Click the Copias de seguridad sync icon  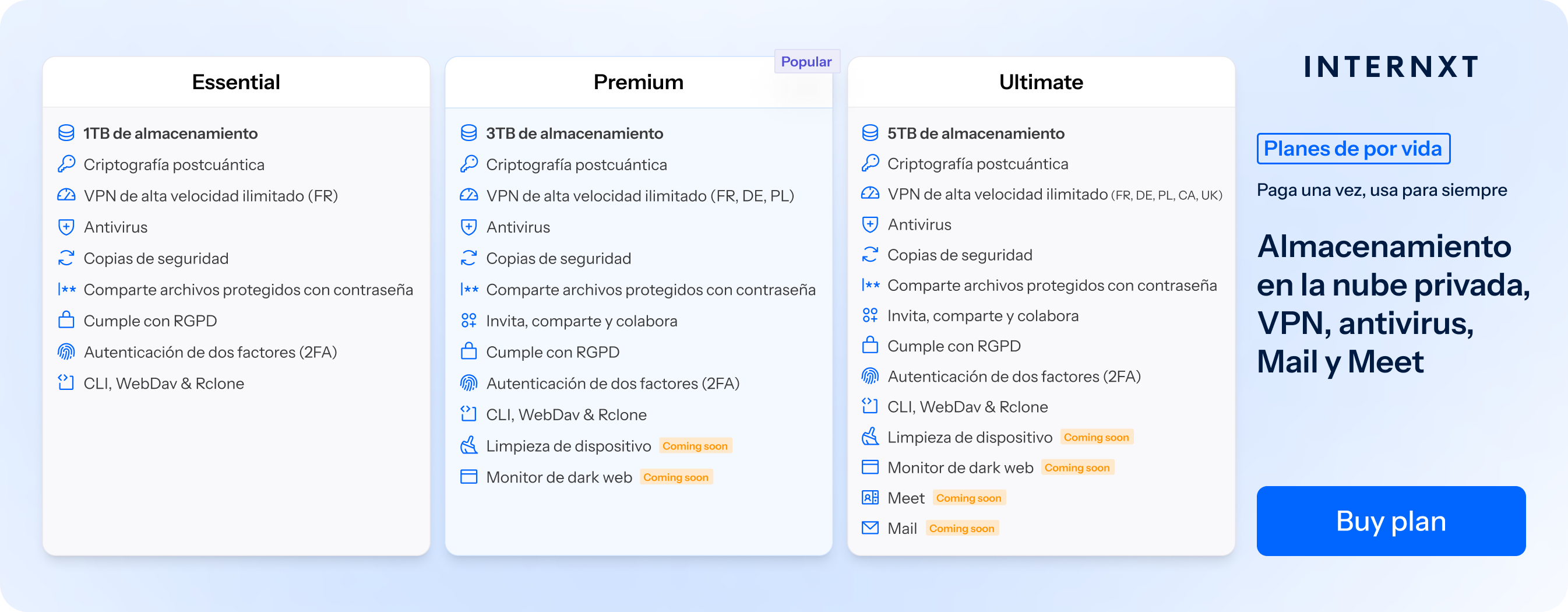pyautogui.click(x=66, y=258)
